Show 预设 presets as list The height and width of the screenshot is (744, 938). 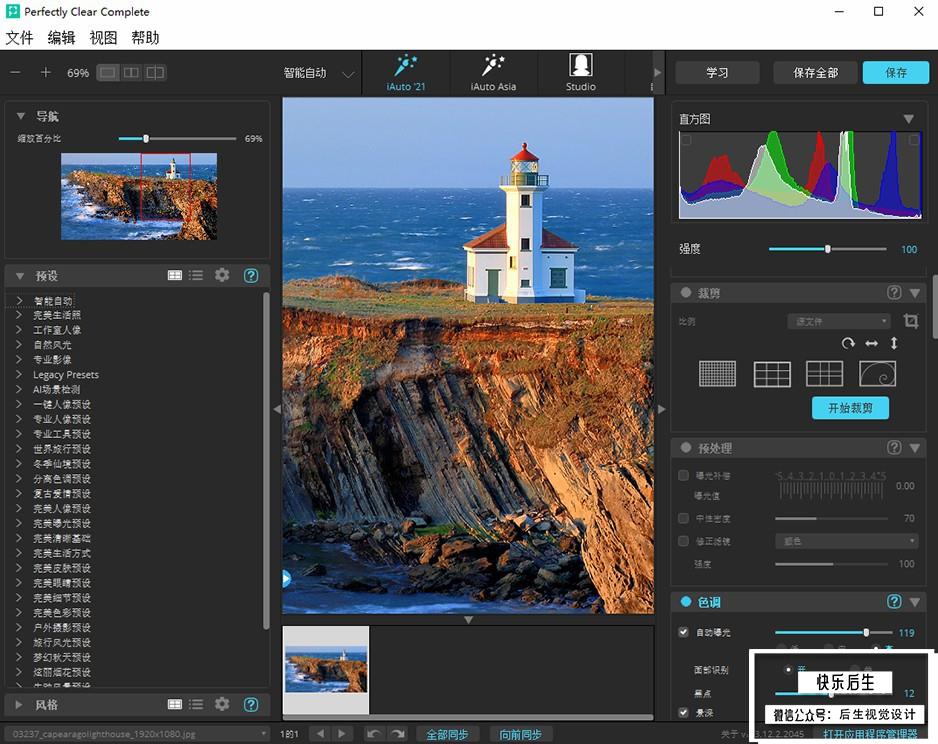point(196,275)
